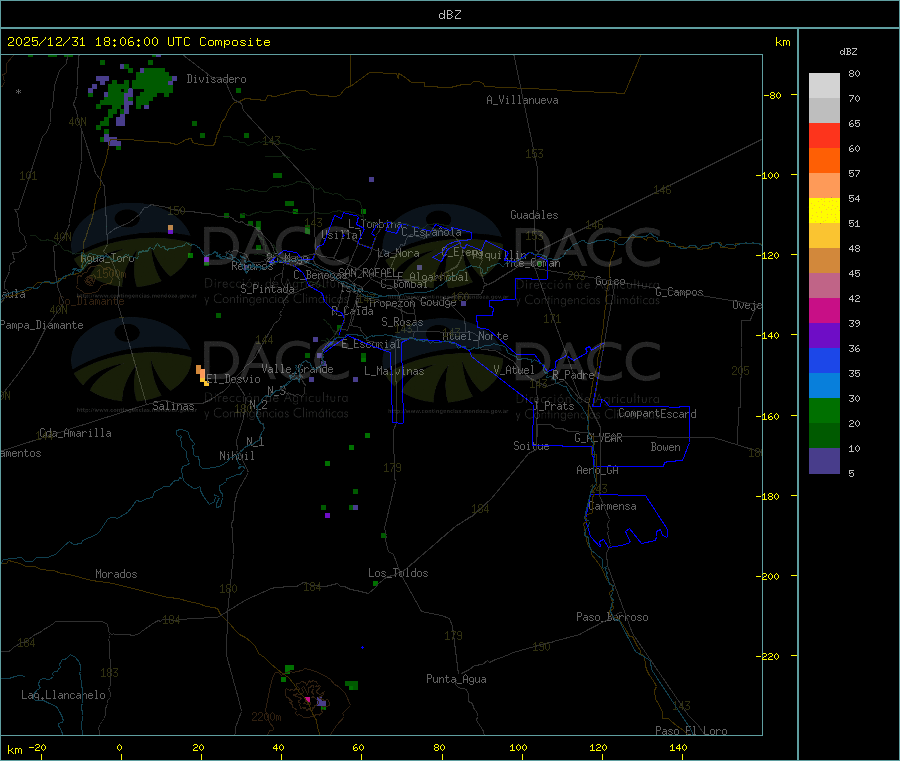Click the -220 km axis tick label

click(767, 657)
